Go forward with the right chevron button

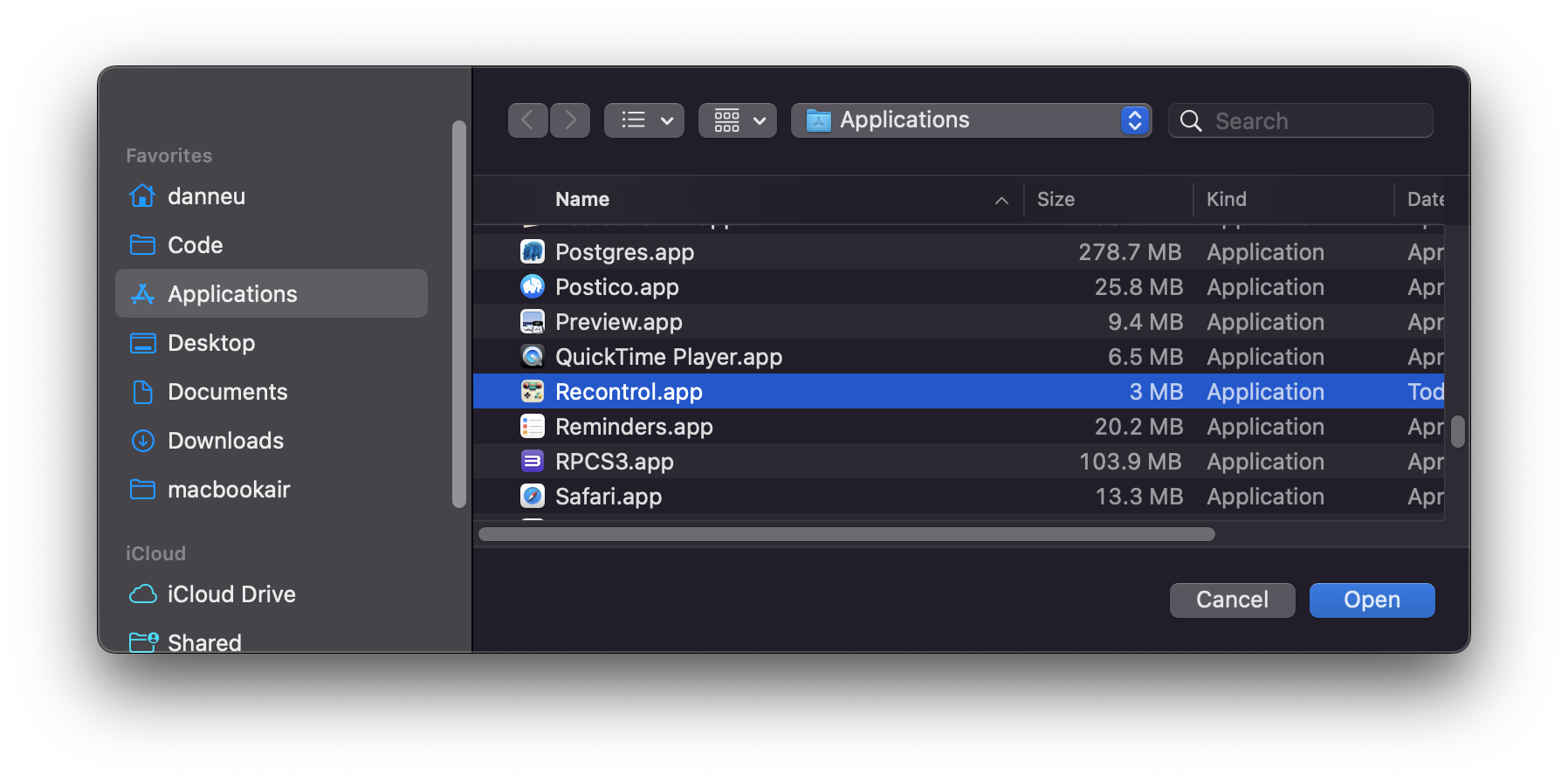click(x=570, y=120)
